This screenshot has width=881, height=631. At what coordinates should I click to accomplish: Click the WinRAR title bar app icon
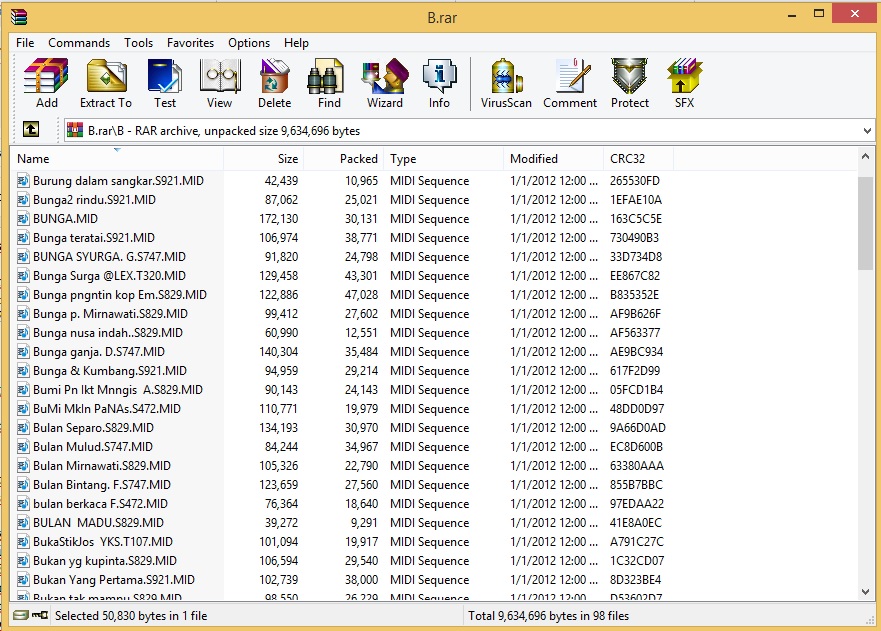click(19, 16)
